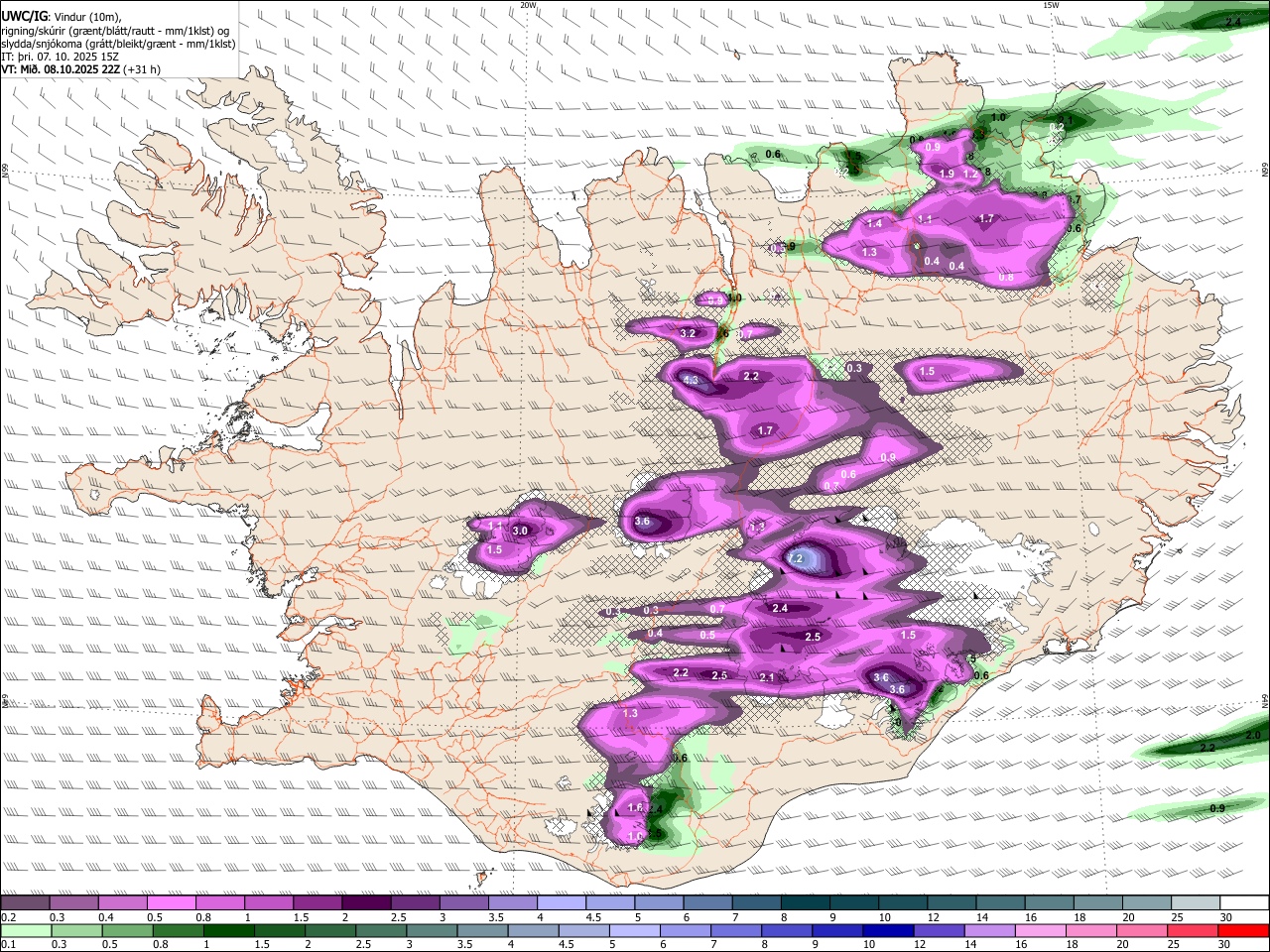
Task: Click the title text 'UWC/IG: Vindur (10m)'
Action: click(61, 16)
